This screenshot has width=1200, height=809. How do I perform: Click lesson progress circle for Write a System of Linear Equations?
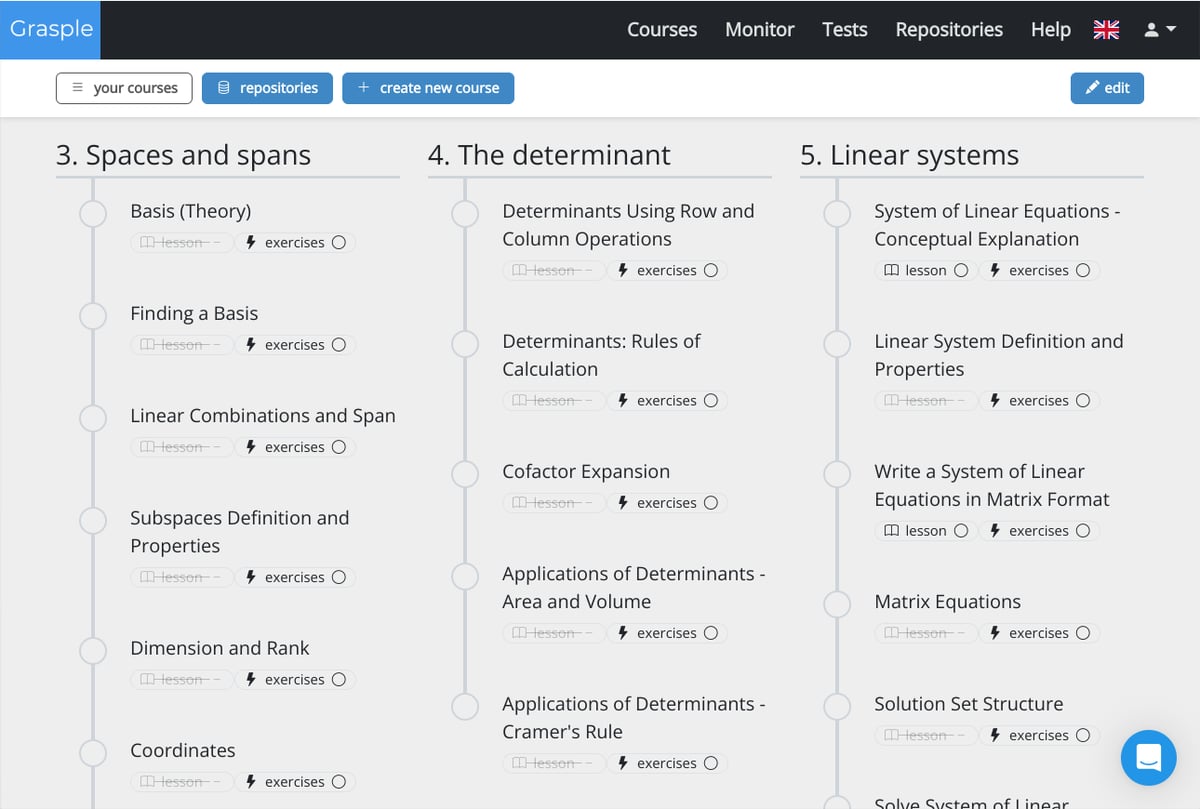tap(961, 531)
